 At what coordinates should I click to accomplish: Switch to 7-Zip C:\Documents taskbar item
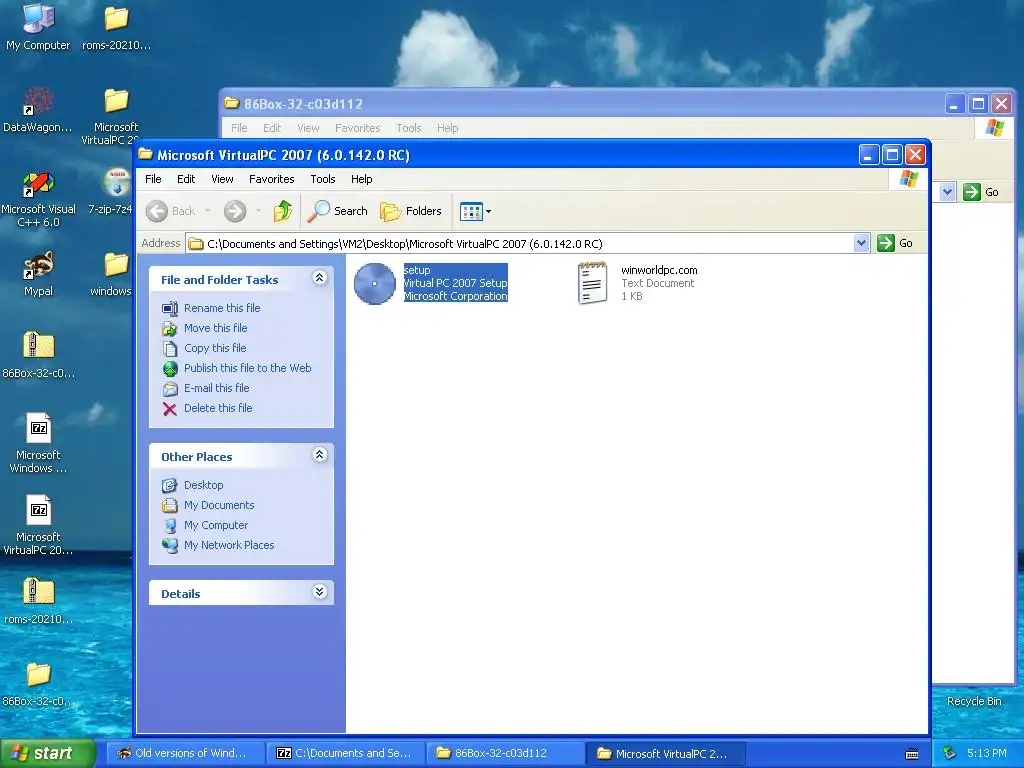346,754
